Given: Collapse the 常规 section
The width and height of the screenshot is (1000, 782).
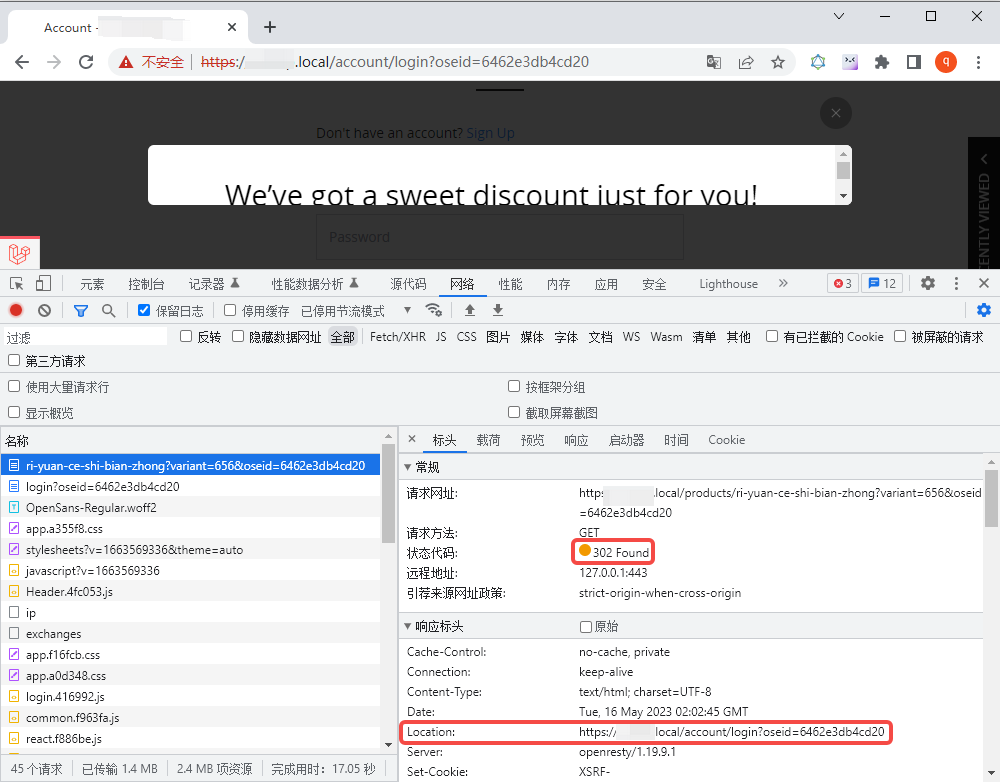Looking at the screenshot, I should (408, 468).
